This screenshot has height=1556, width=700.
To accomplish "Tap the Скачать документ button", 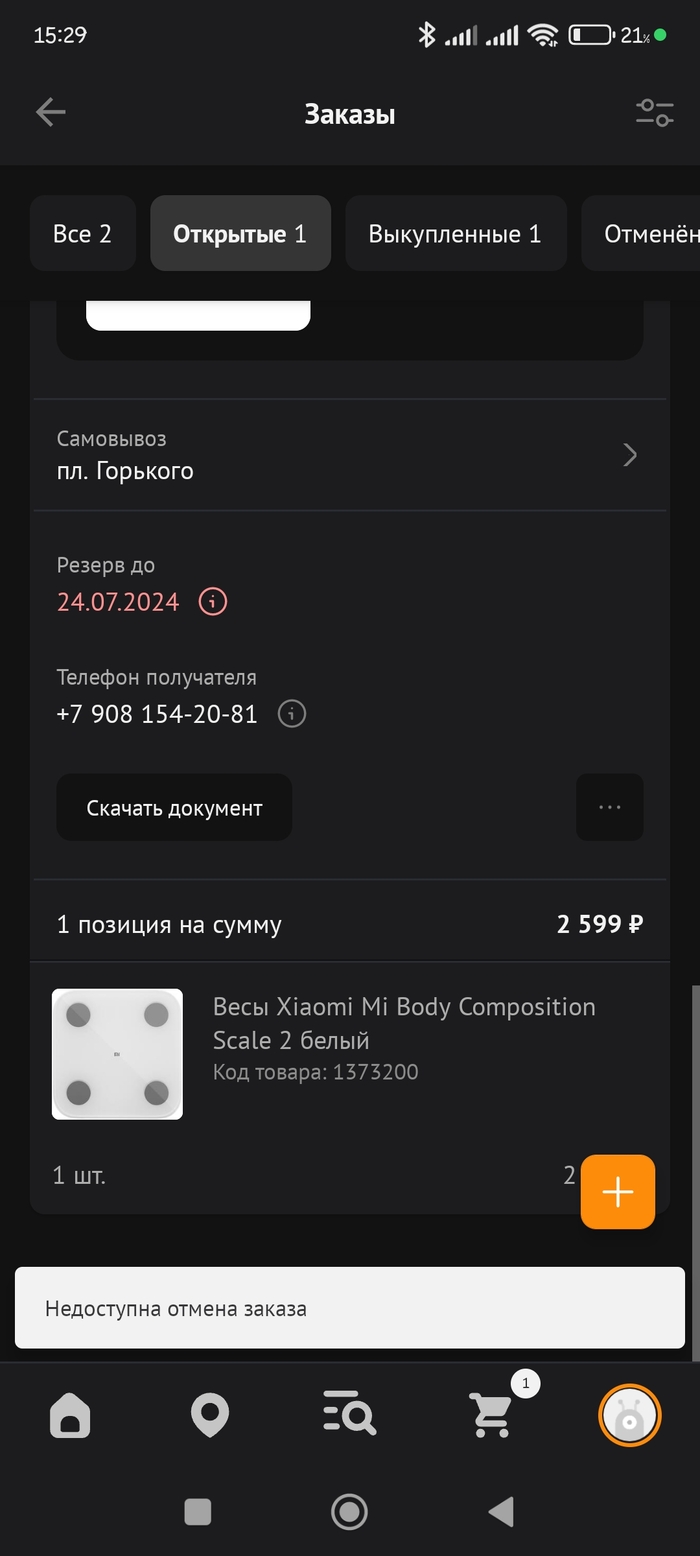I will tap(174, 807).
